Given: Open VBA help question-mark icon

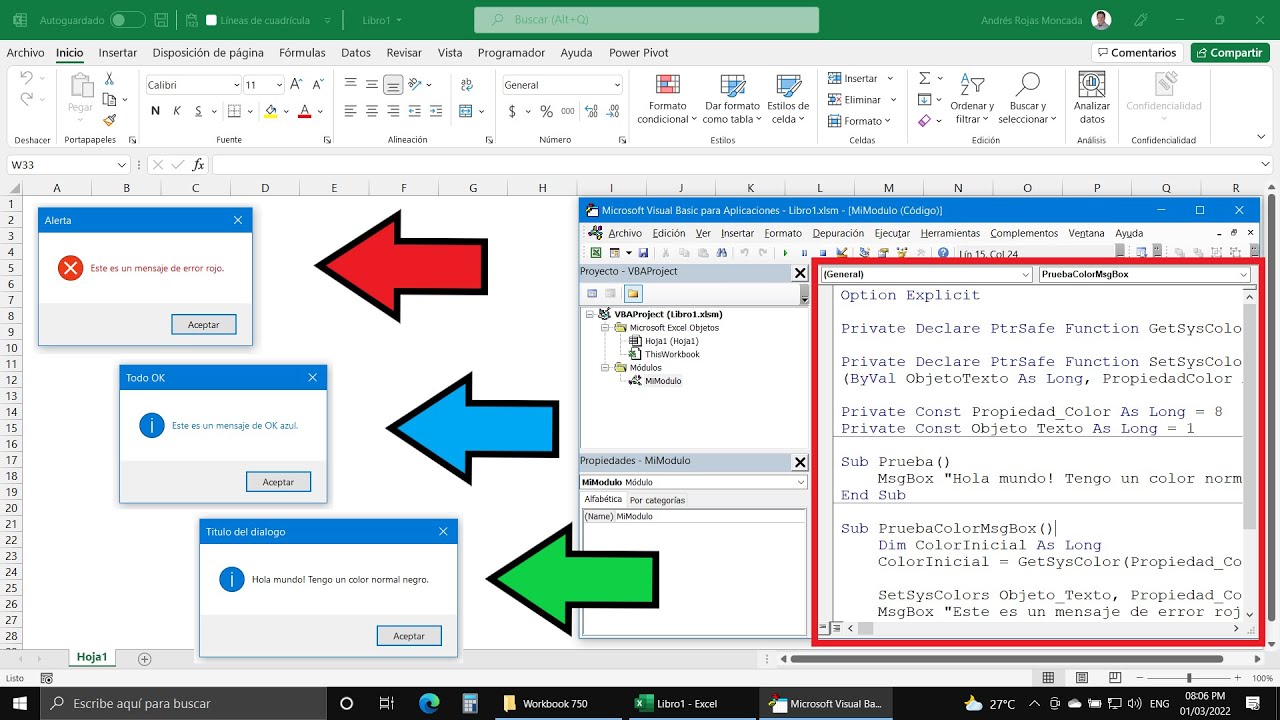Looking at the screenshot, I should 943,253.
